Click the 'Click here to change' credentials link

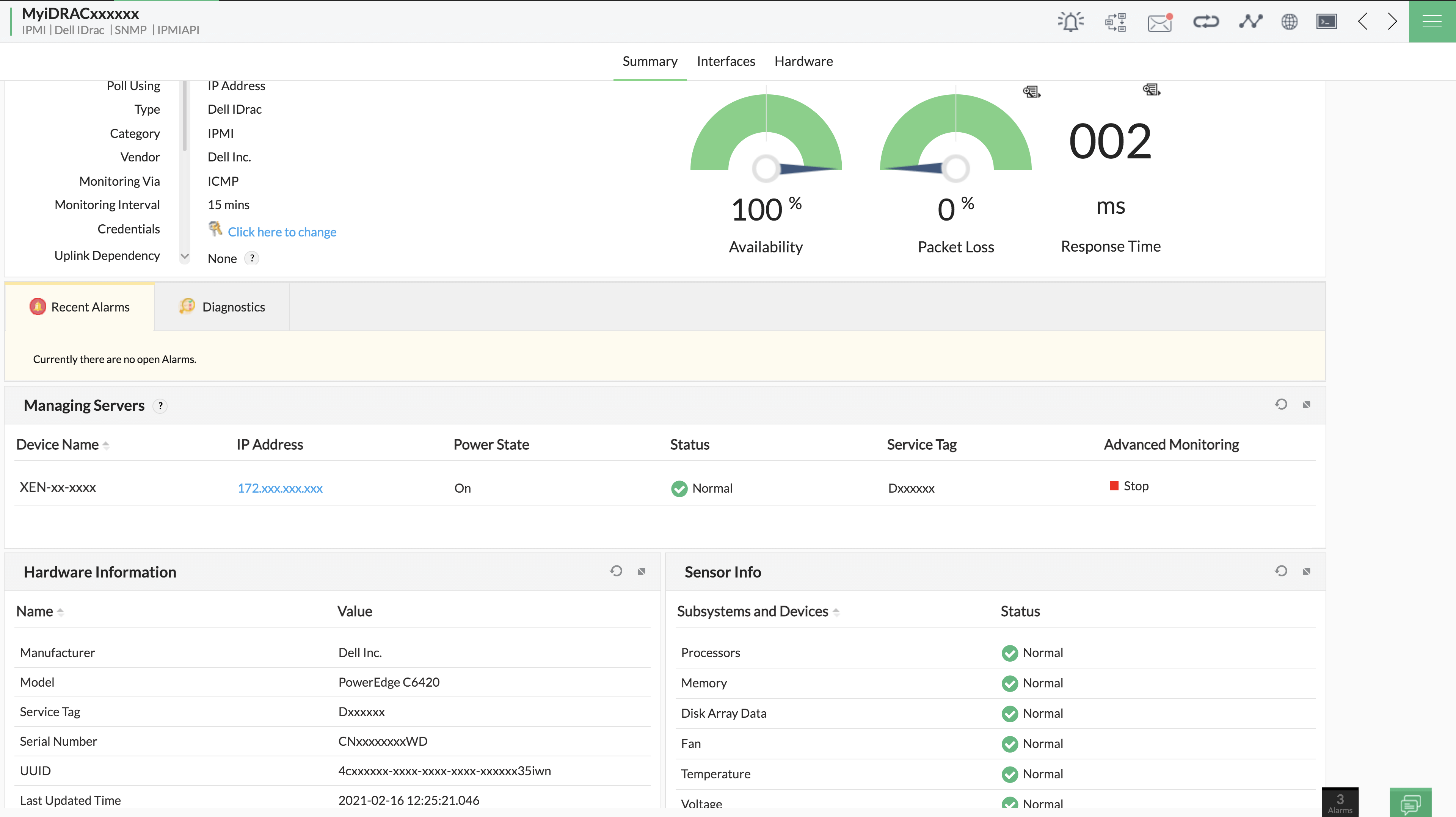coord(281,232)
